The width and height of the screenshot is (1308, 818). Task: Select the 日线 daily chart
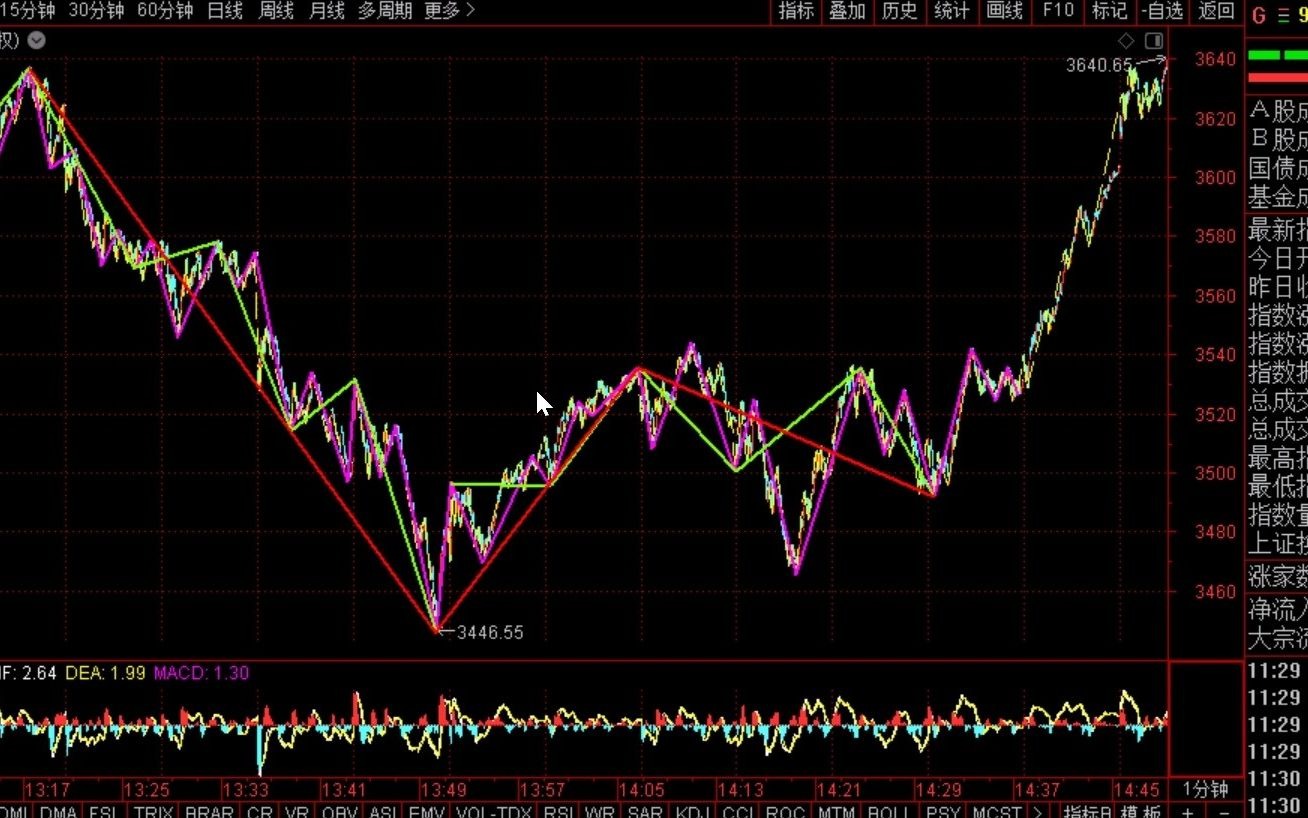[225, 11]
